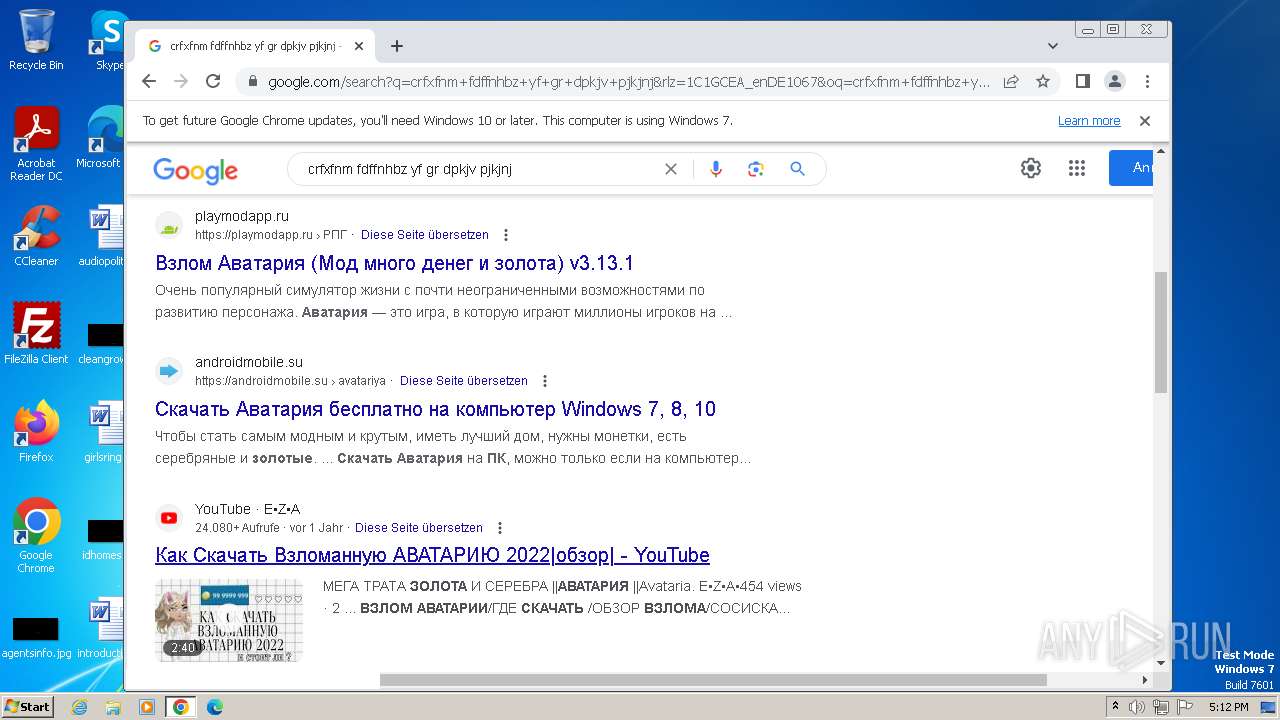The image size is (1280, 720).
Task: Share this page from the address bar
Action: pos(1011,81)
